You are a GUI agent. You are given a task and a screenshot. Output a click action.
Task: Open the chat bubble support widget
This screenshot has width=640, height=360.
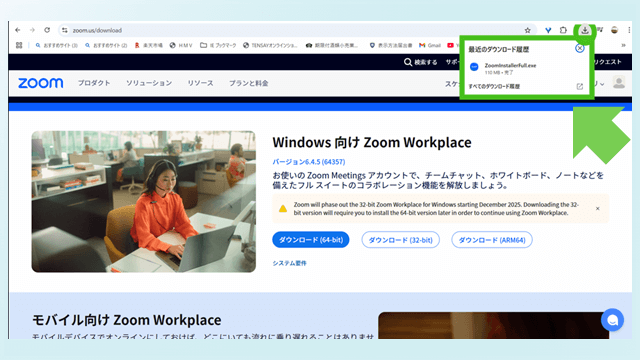(612, 320)
